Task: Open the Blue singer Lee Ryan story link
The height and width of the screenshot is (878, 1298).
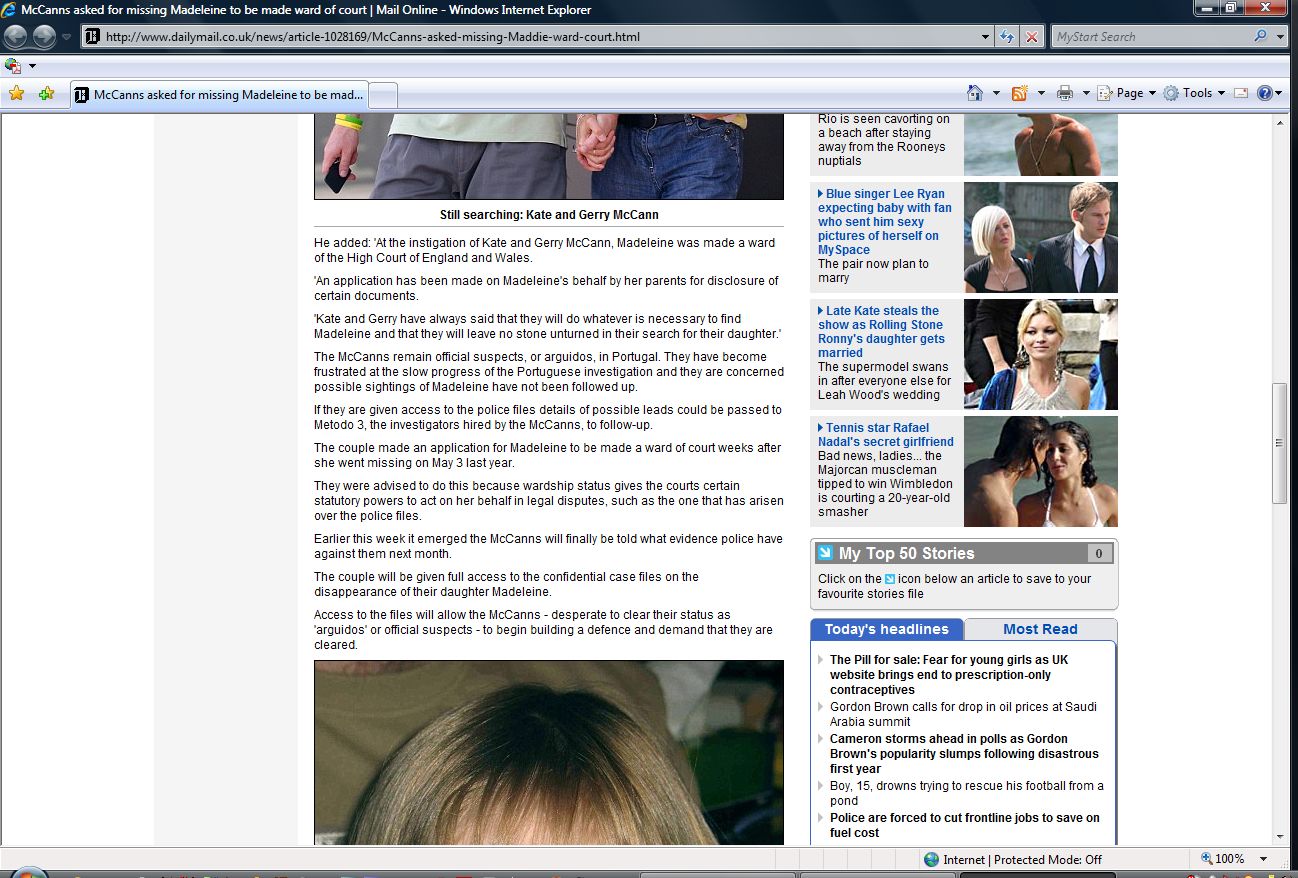Action: 884,222
